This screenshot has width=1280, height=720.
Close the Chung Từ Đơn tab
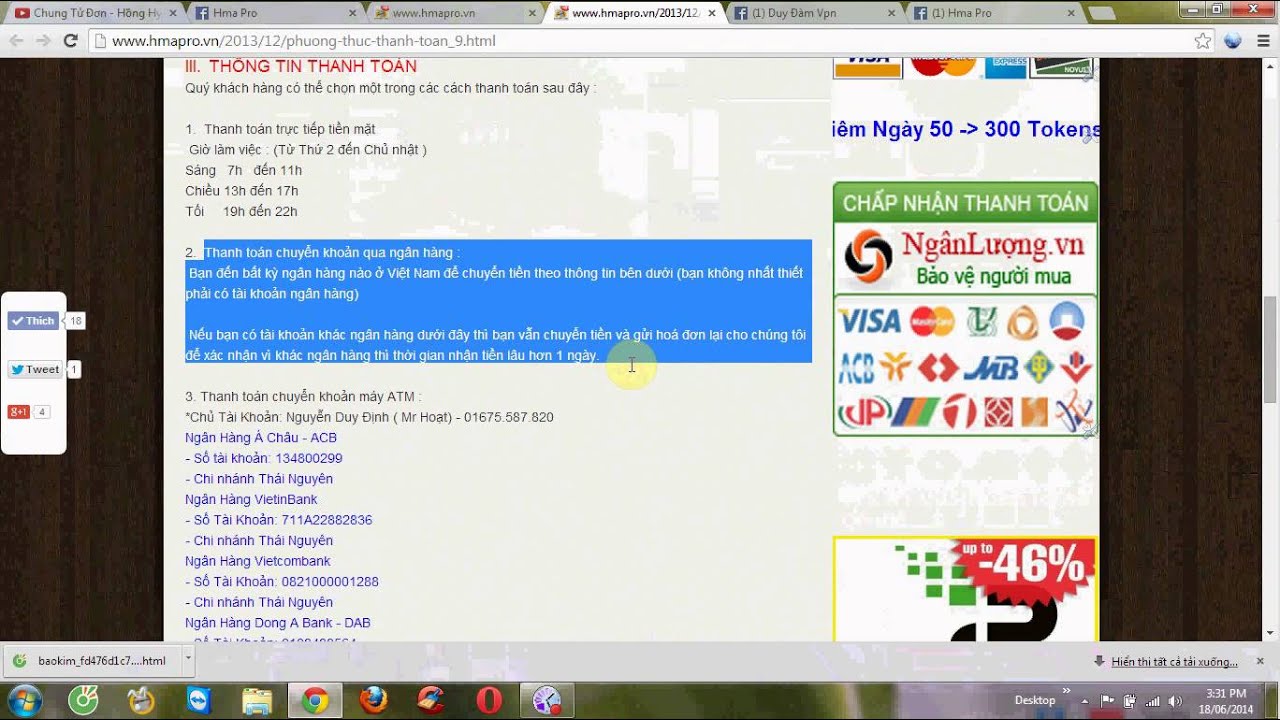tap(170, 13)
